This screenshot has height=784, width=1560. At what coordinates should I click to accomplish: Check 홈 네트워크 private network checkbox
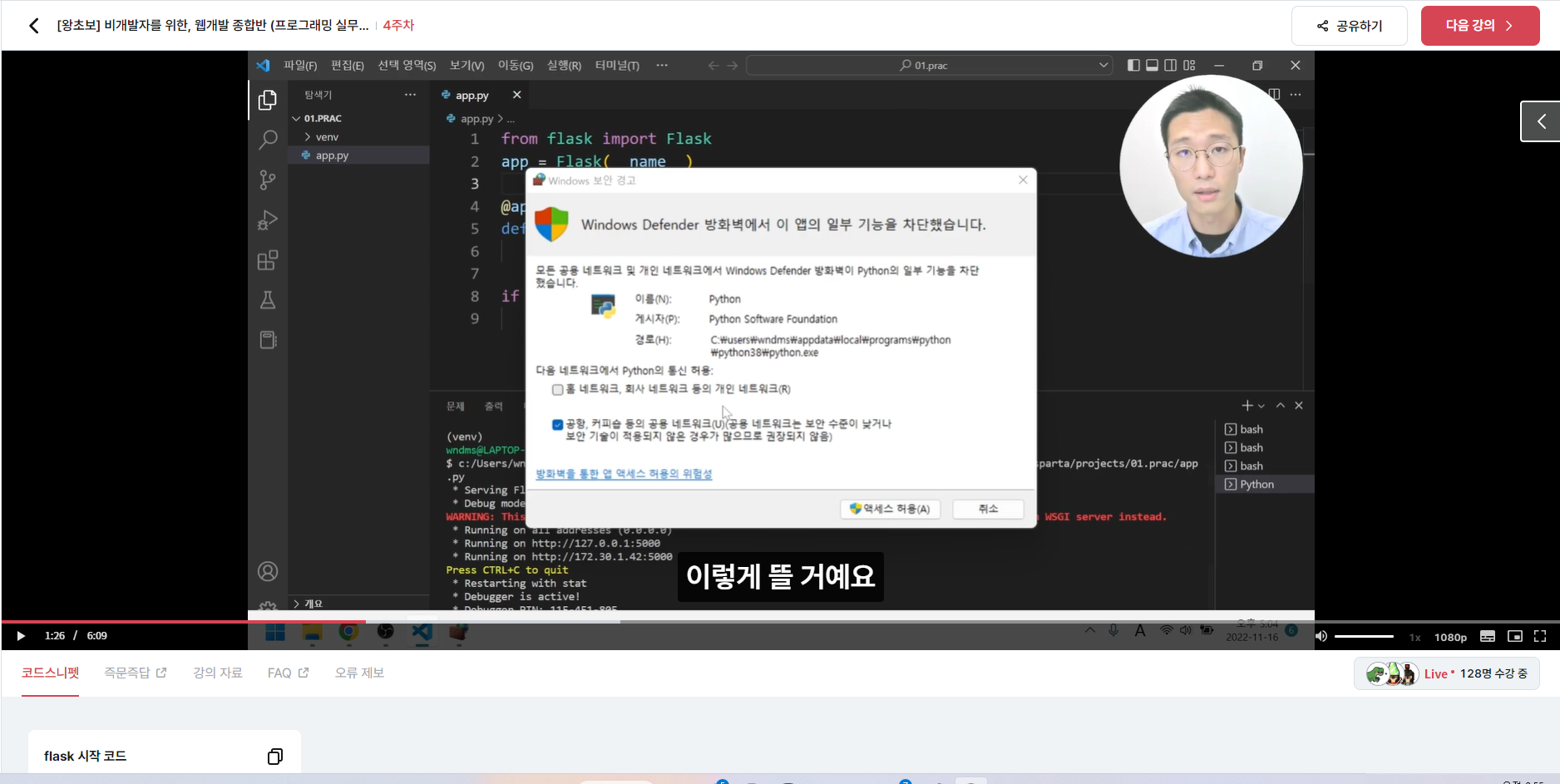pyautogui.click(x=557, y=389)
